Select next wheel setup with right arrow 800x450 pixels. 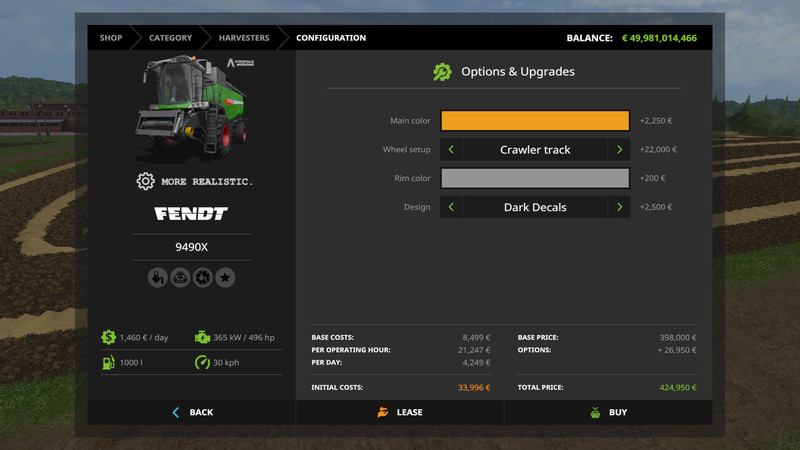point(619,150)
